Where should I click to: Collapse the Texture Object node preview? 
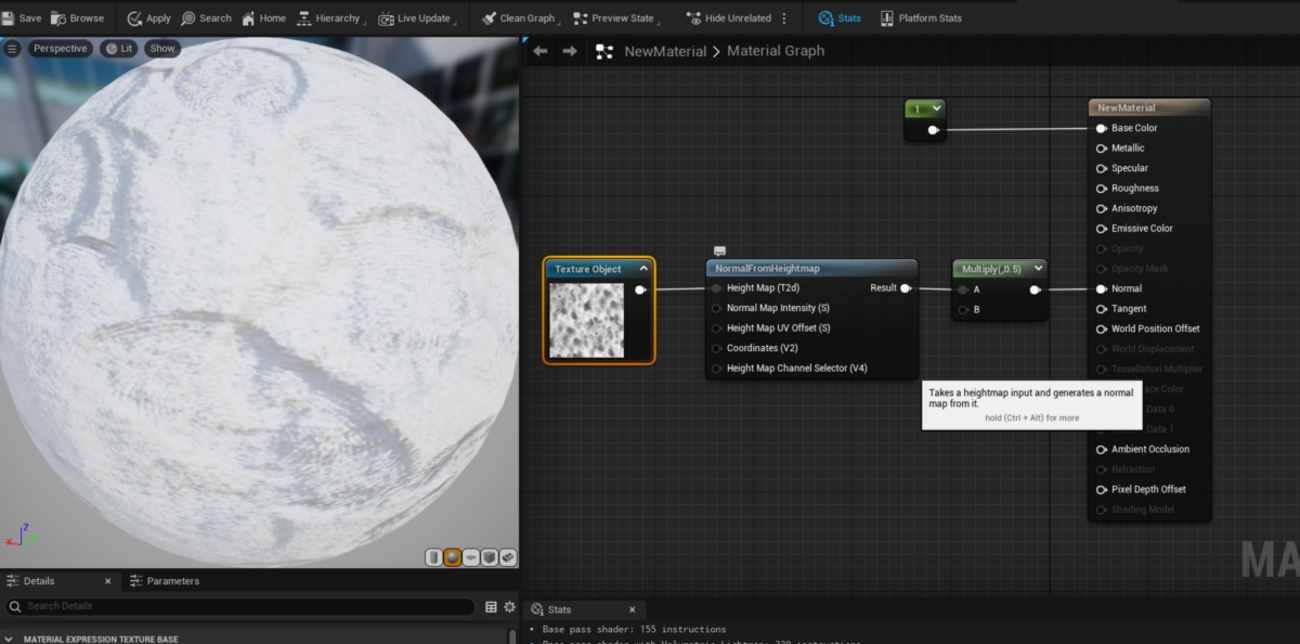pos(643,269)
